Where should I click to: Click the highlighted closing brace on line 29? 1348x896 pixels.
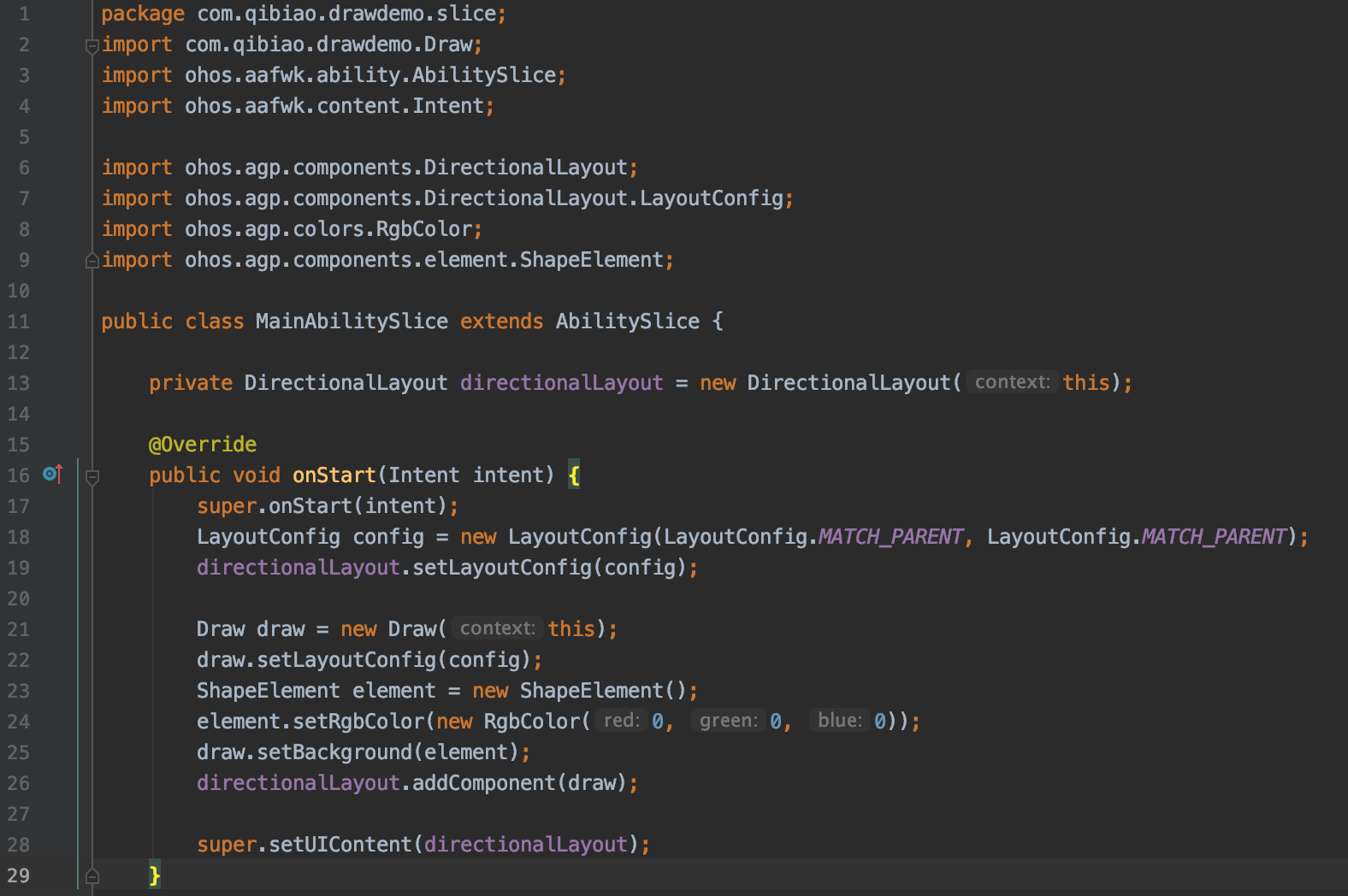point(155,875)
